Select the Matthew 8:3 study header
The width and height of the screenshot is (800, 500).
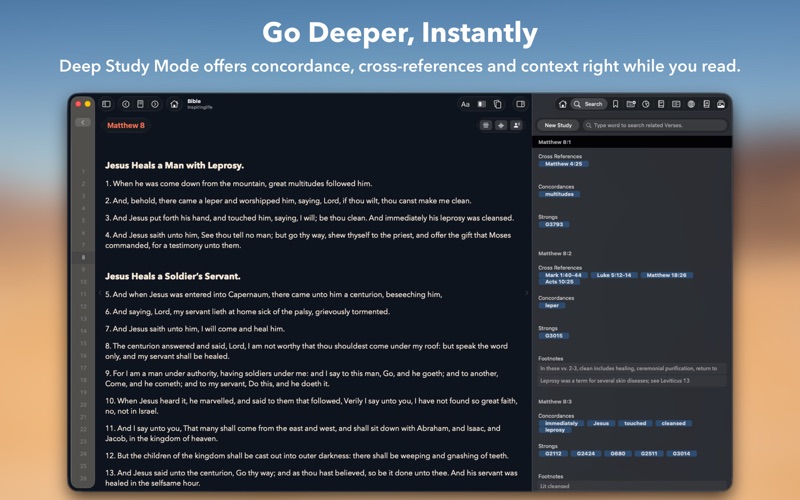click(x=555, y=402)
